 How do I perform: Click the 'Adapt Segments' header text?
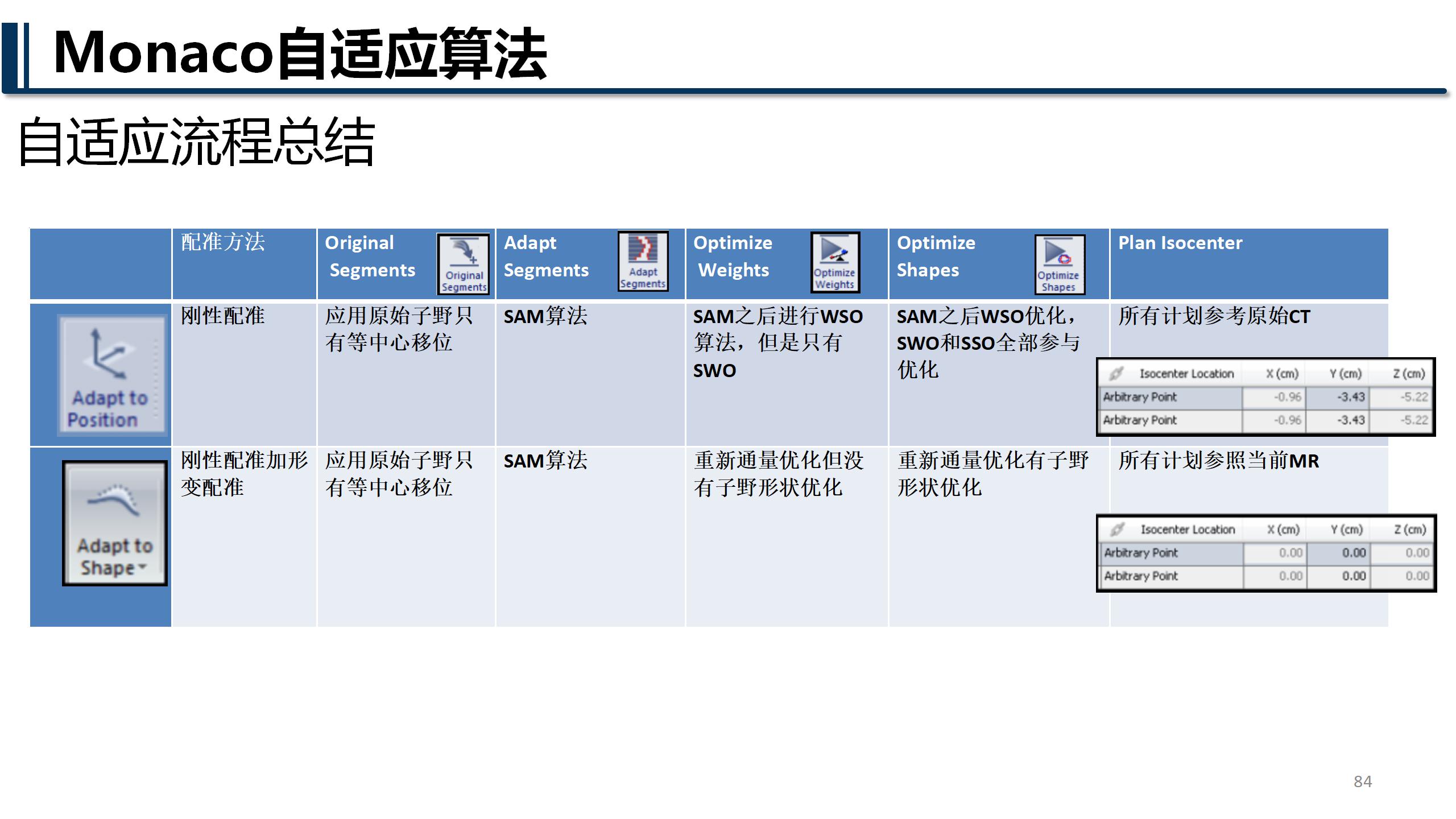(x=546, y=257)
